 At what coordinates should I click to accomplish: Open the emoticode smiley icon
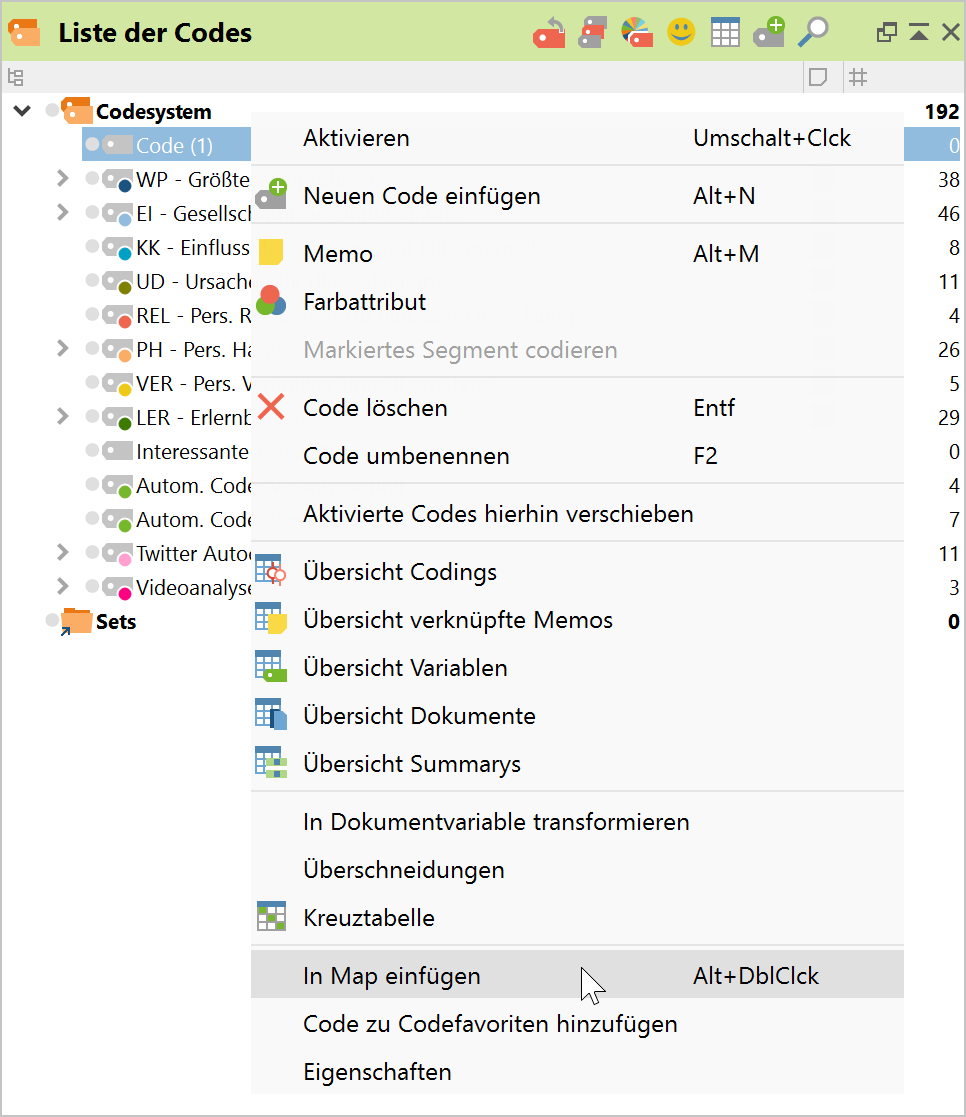tap(681, 32)
